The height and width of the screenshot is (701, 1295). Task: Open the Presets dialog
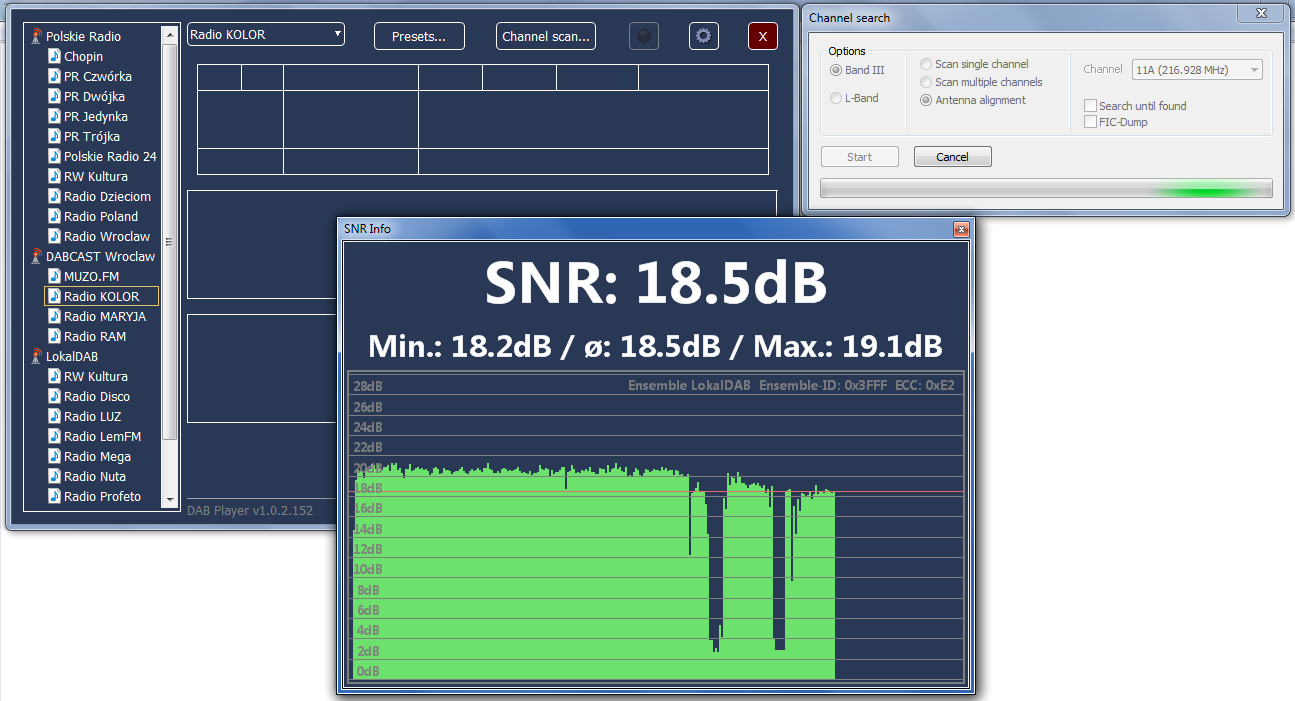point(419,36)
